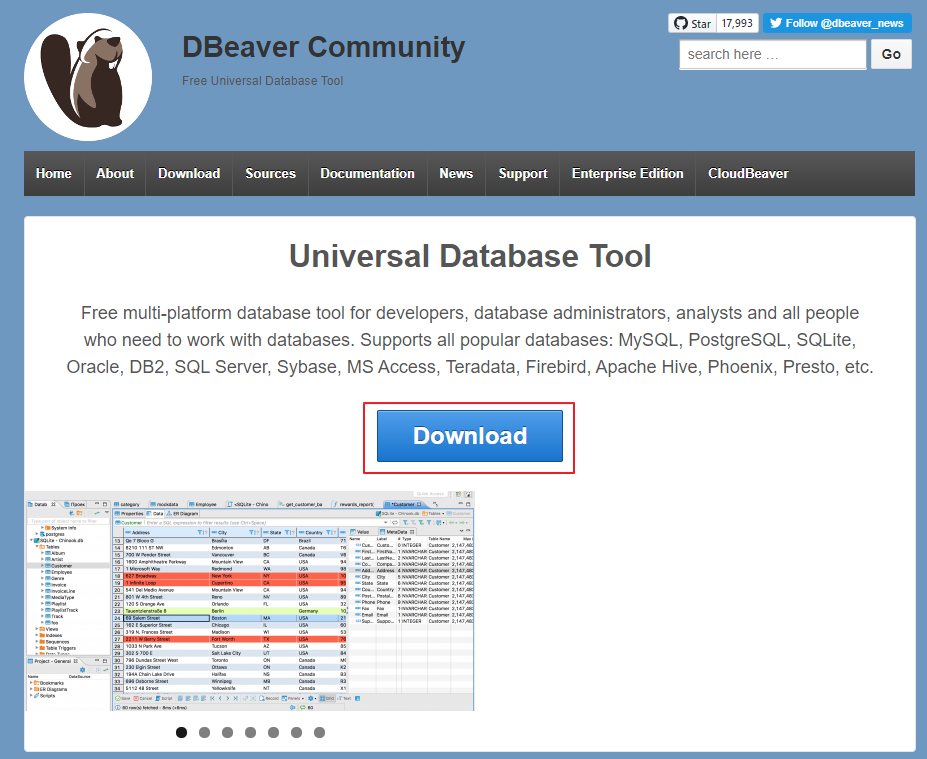The width and height of the screenshot is (927, 759).
Task: Follow @dbeaver_news on Twitter
Action: [837, 23]
